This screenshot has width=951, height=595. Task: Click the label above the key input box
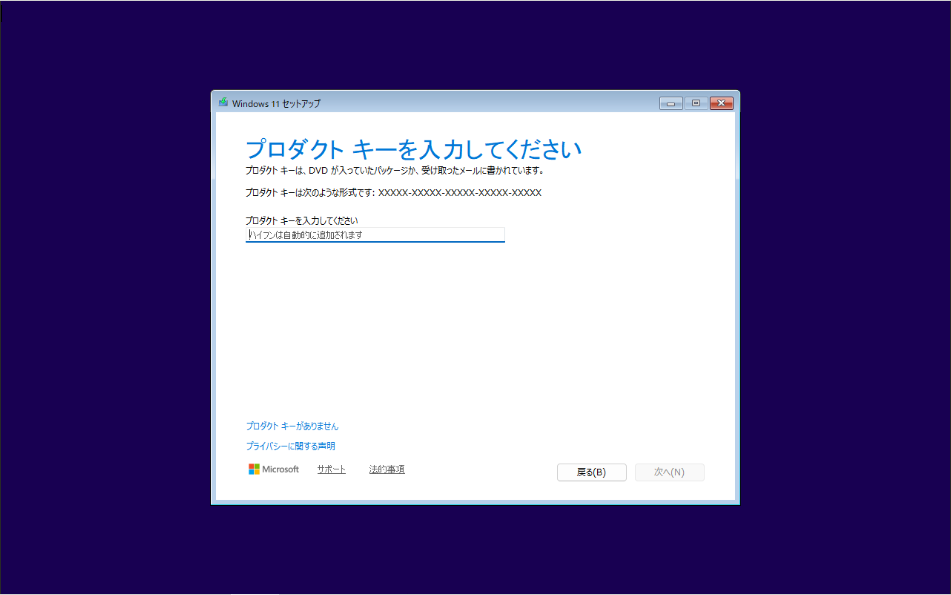click(300, 219)
